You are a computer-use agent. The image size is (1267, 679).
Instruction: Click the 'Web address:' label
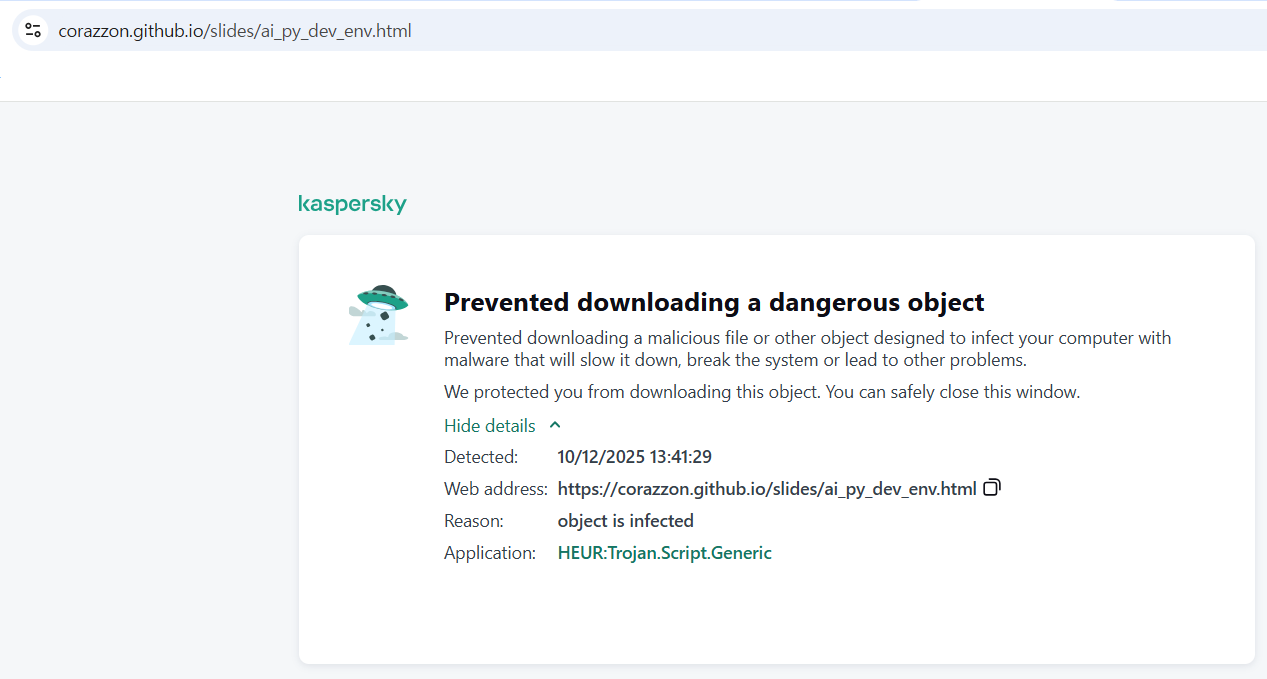[x=495, y=489]
